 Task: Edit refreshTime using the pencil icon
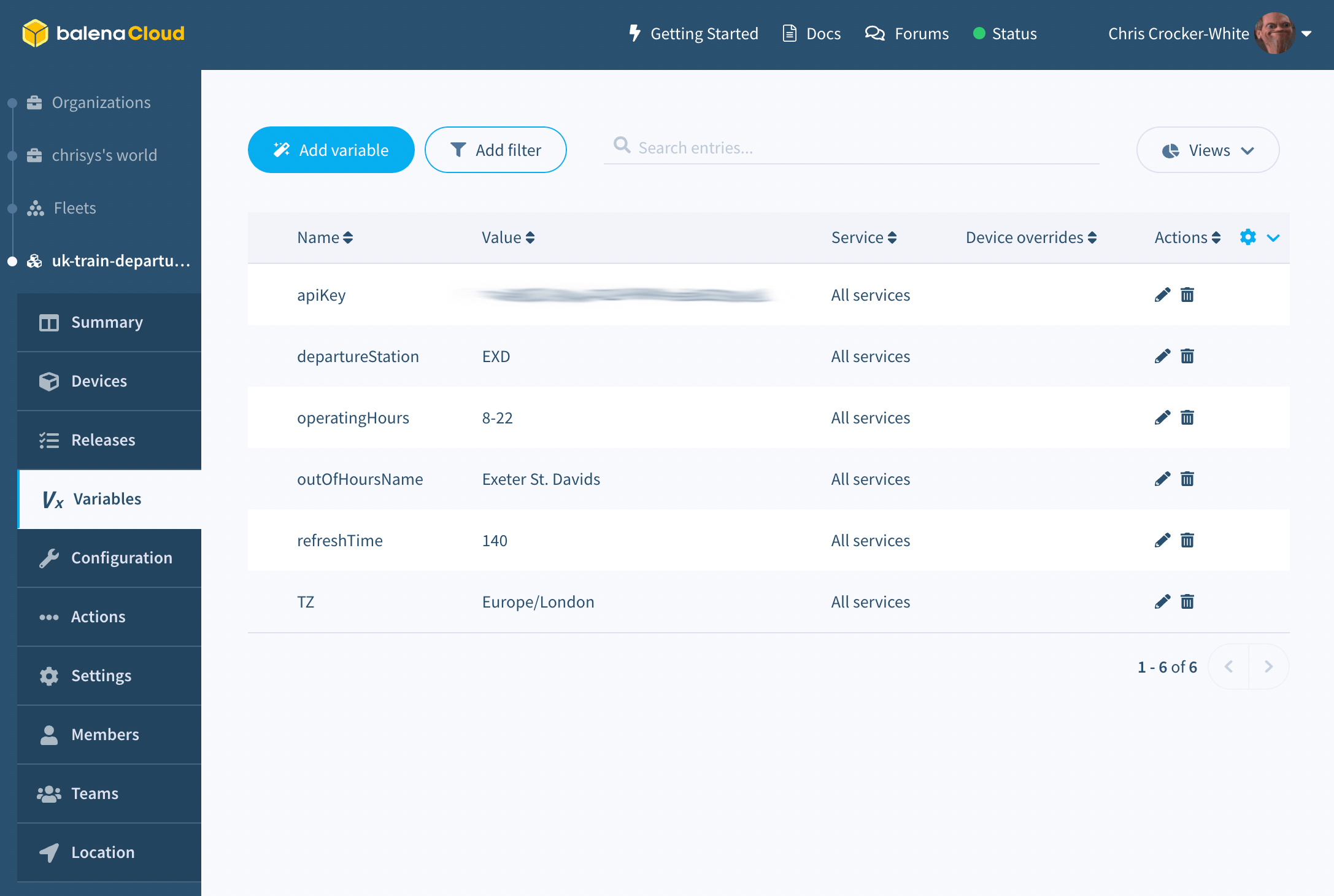1162,541
